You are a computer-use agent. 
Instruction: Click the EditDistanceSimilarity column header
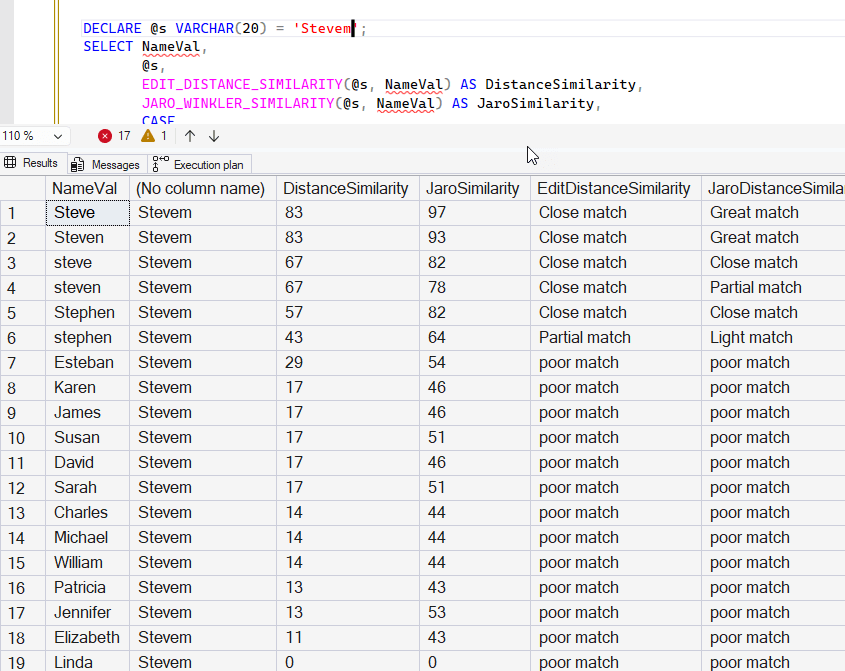coord(614,188)
